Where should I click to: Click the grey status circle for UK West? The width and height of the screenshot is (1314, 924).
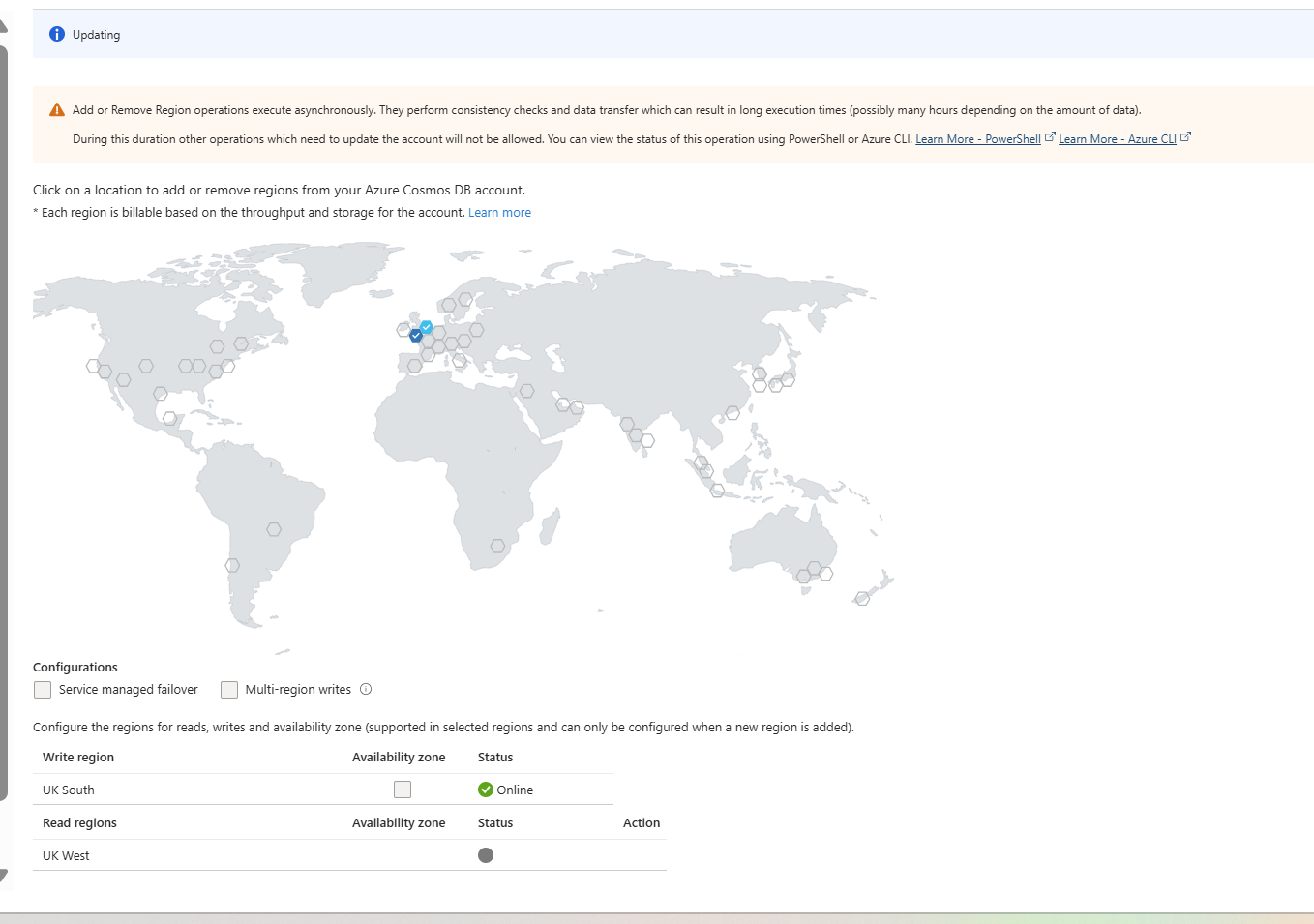[x=486, y=855]
